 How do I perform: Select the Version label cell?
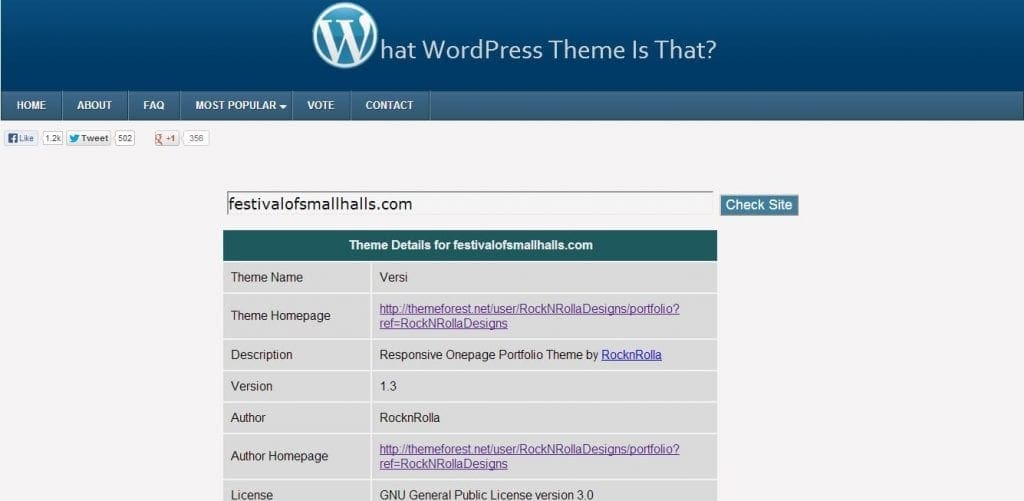click(297, 386)
